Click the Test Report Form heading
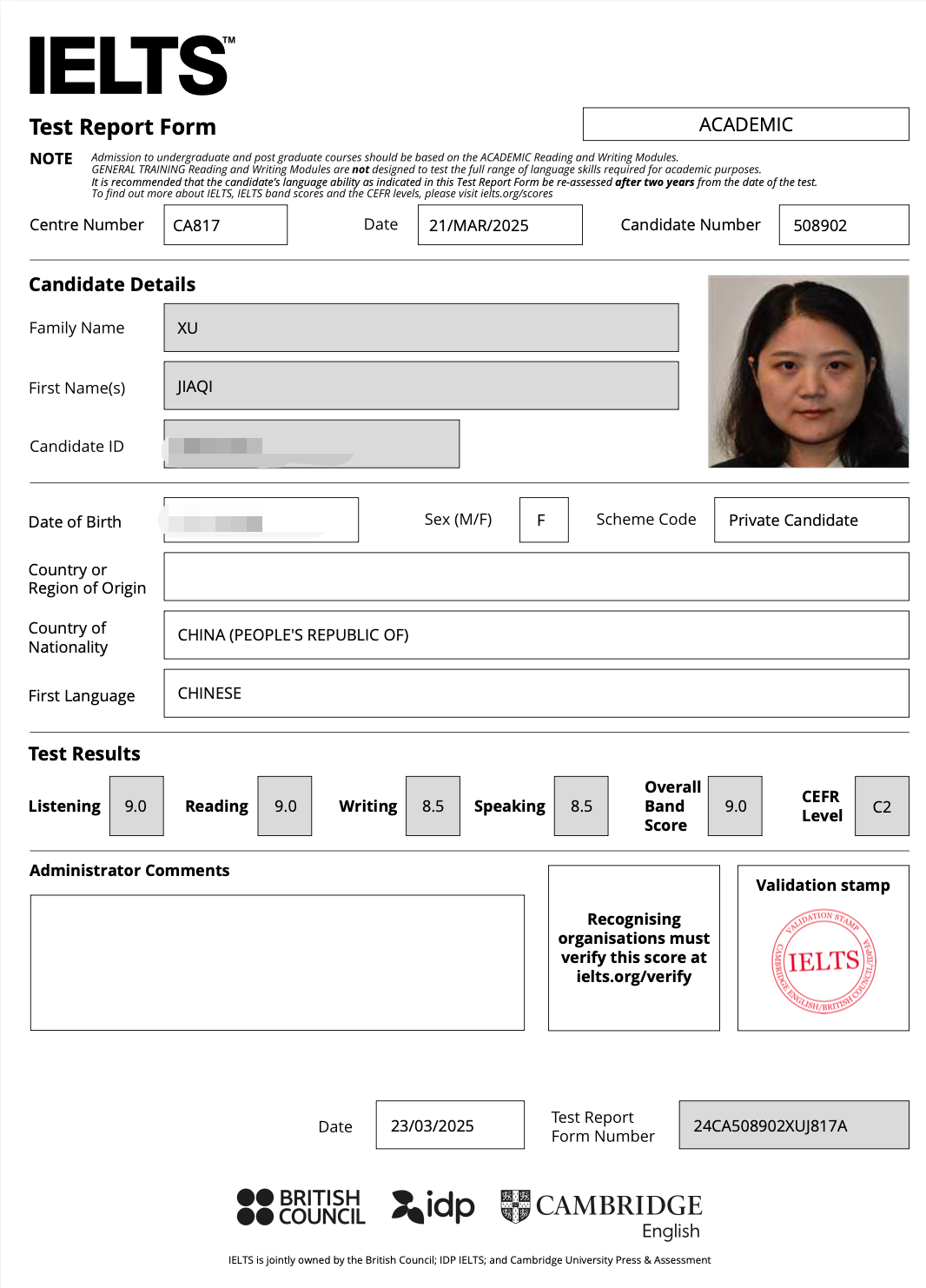This screenshot has width=926, height=1288. point(122,127)
